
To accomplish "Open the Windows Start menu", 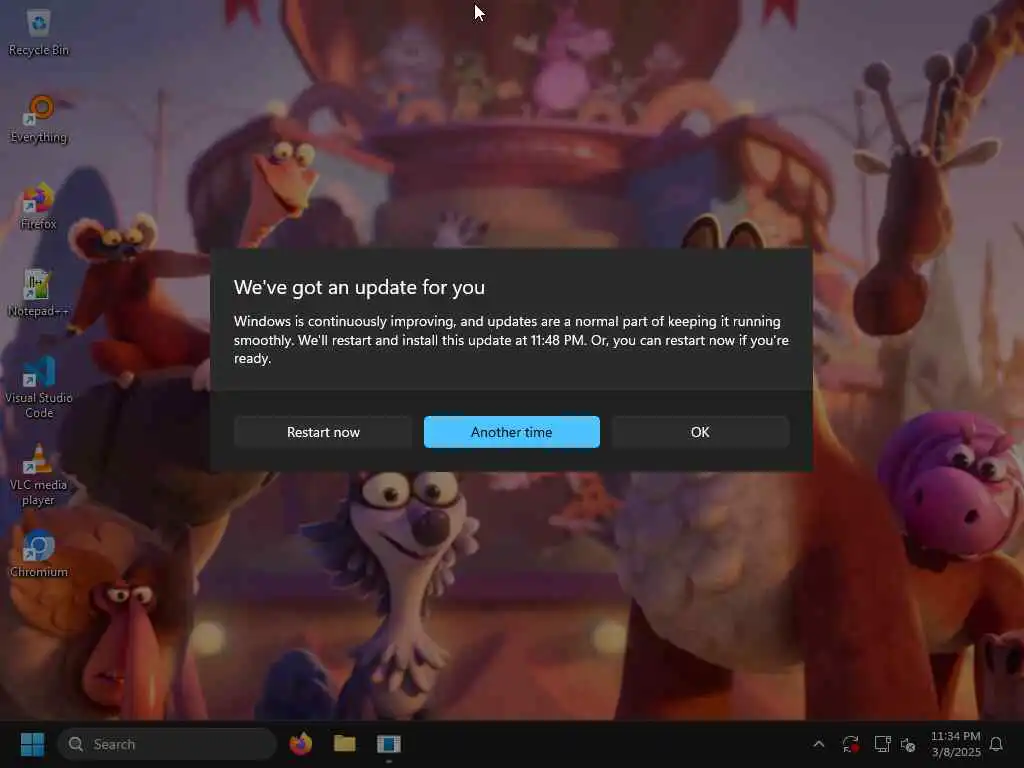I will [32, 744].
